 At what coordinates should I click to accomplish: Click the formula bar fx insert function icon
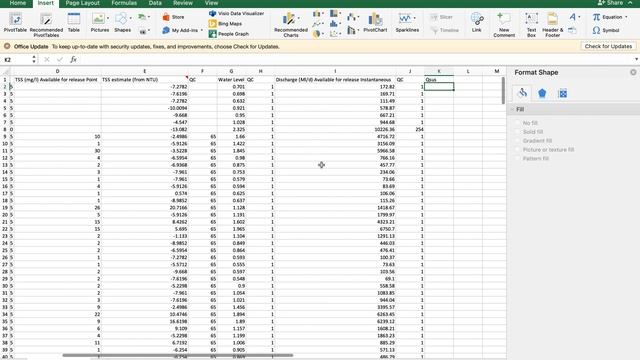pos(73,60)
